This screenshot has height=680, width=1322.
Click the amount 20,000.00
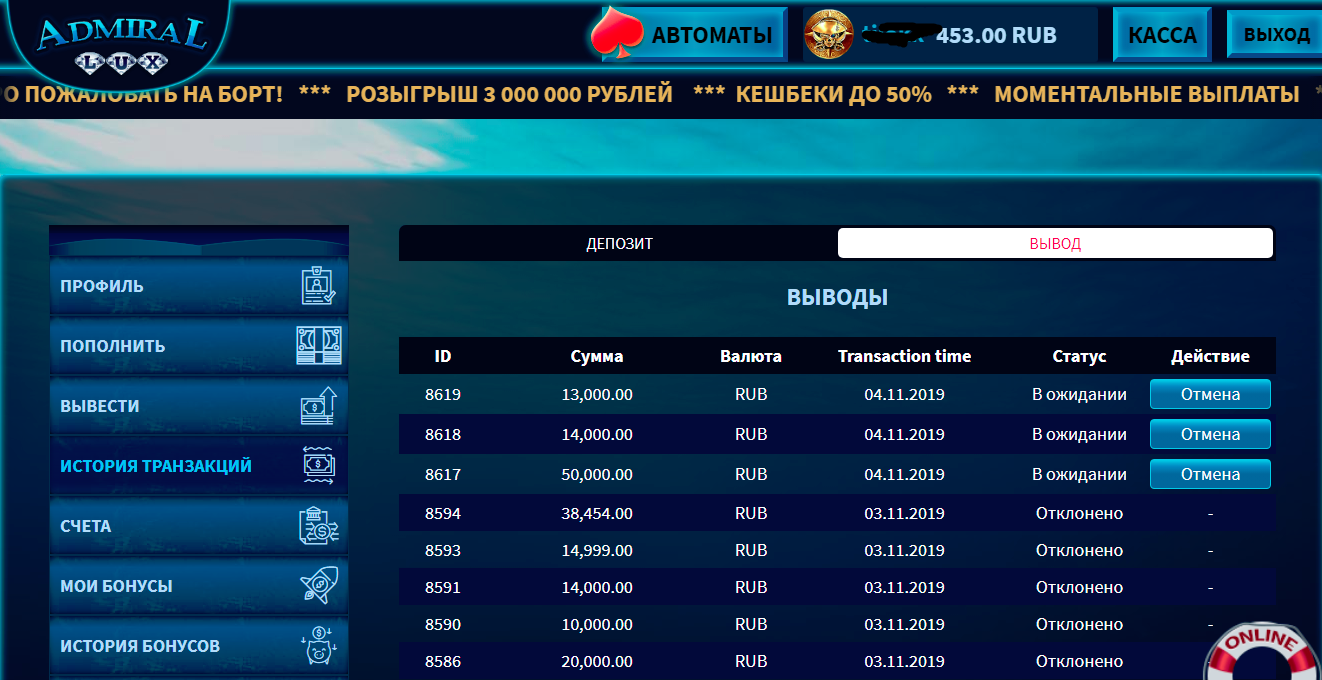(597, 661)
